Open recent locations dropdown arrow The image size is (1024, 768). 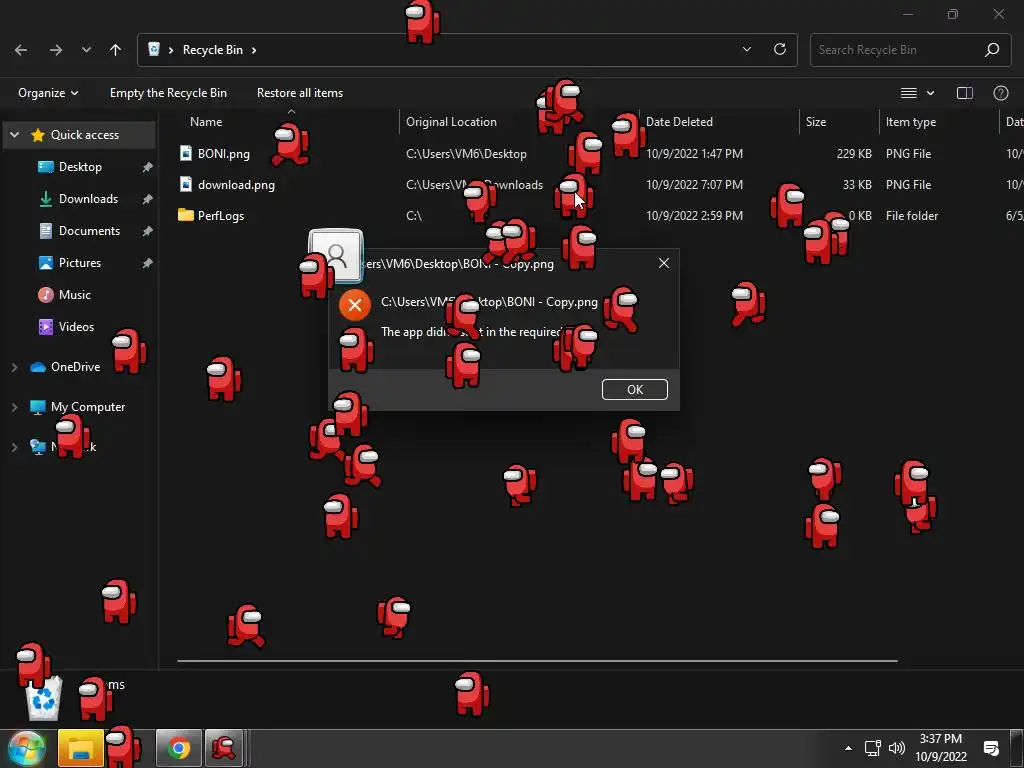pyautogui.click(x=86, y=50)
